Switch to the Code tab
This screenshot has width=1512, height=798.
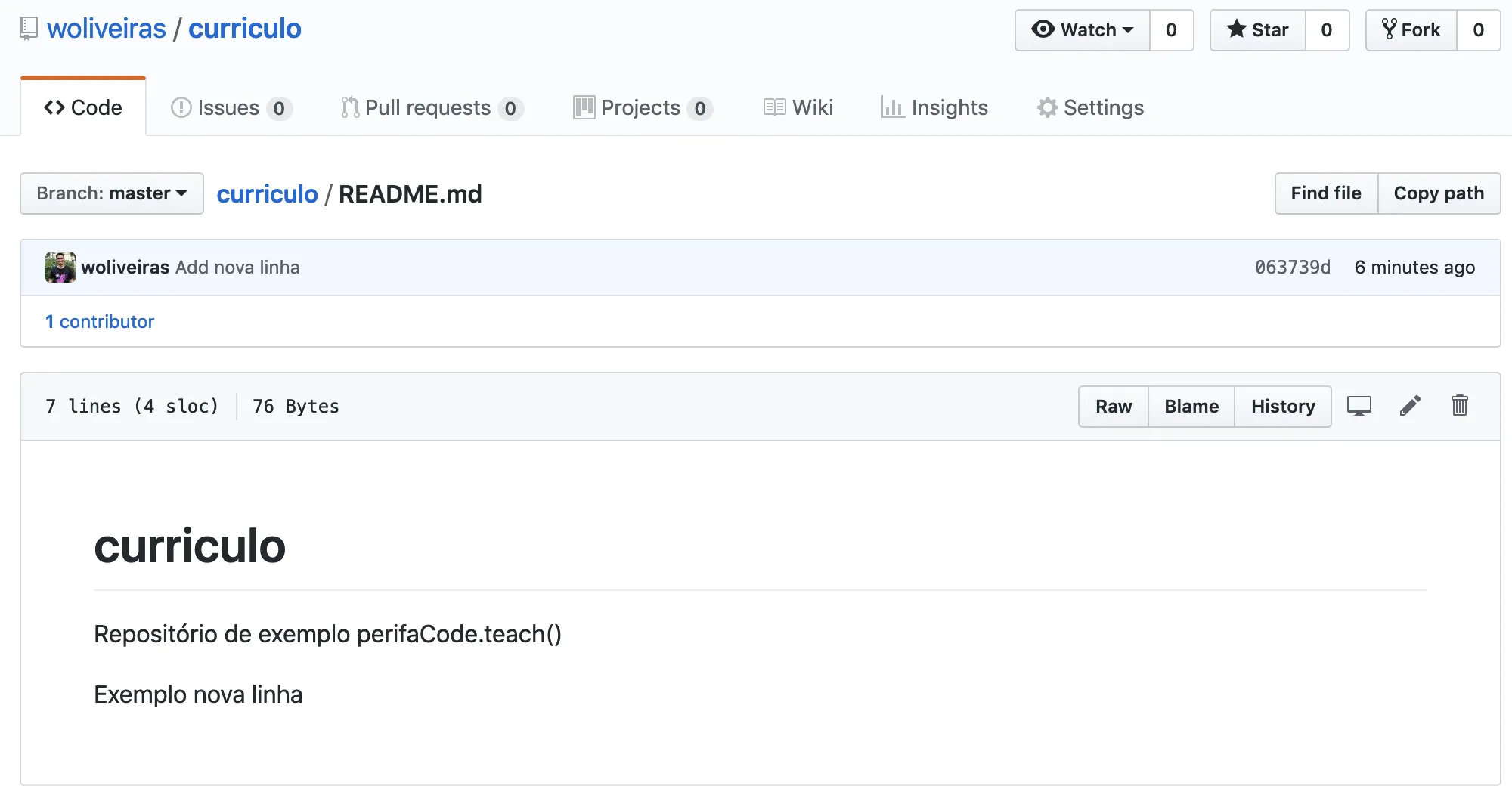[x=83, y=107]
